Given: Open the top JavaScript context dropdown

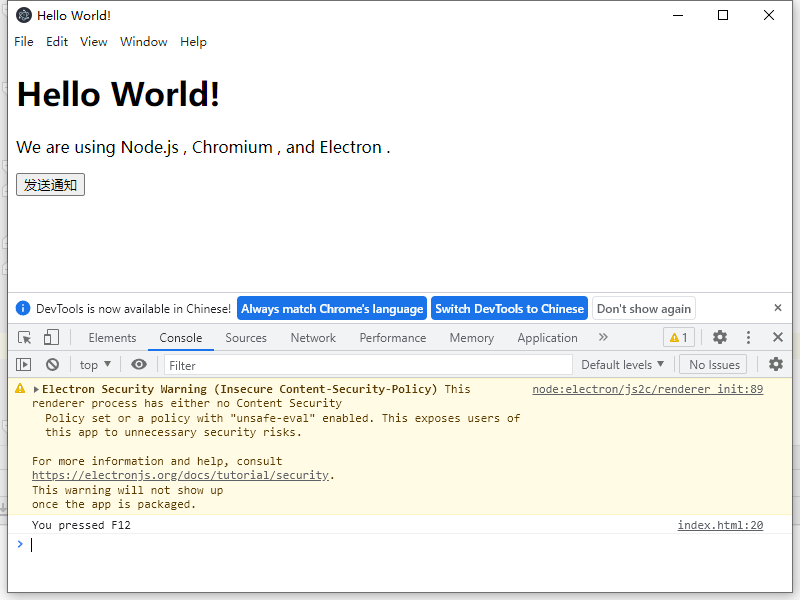Looking at the screenshot, I should point(95,365).
